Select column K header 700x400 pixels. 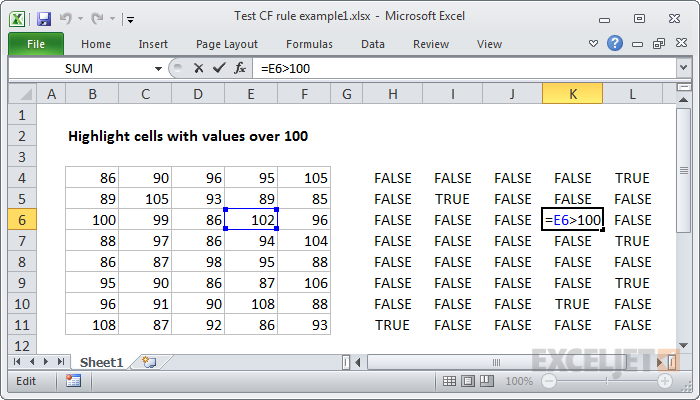click(572, 94)
